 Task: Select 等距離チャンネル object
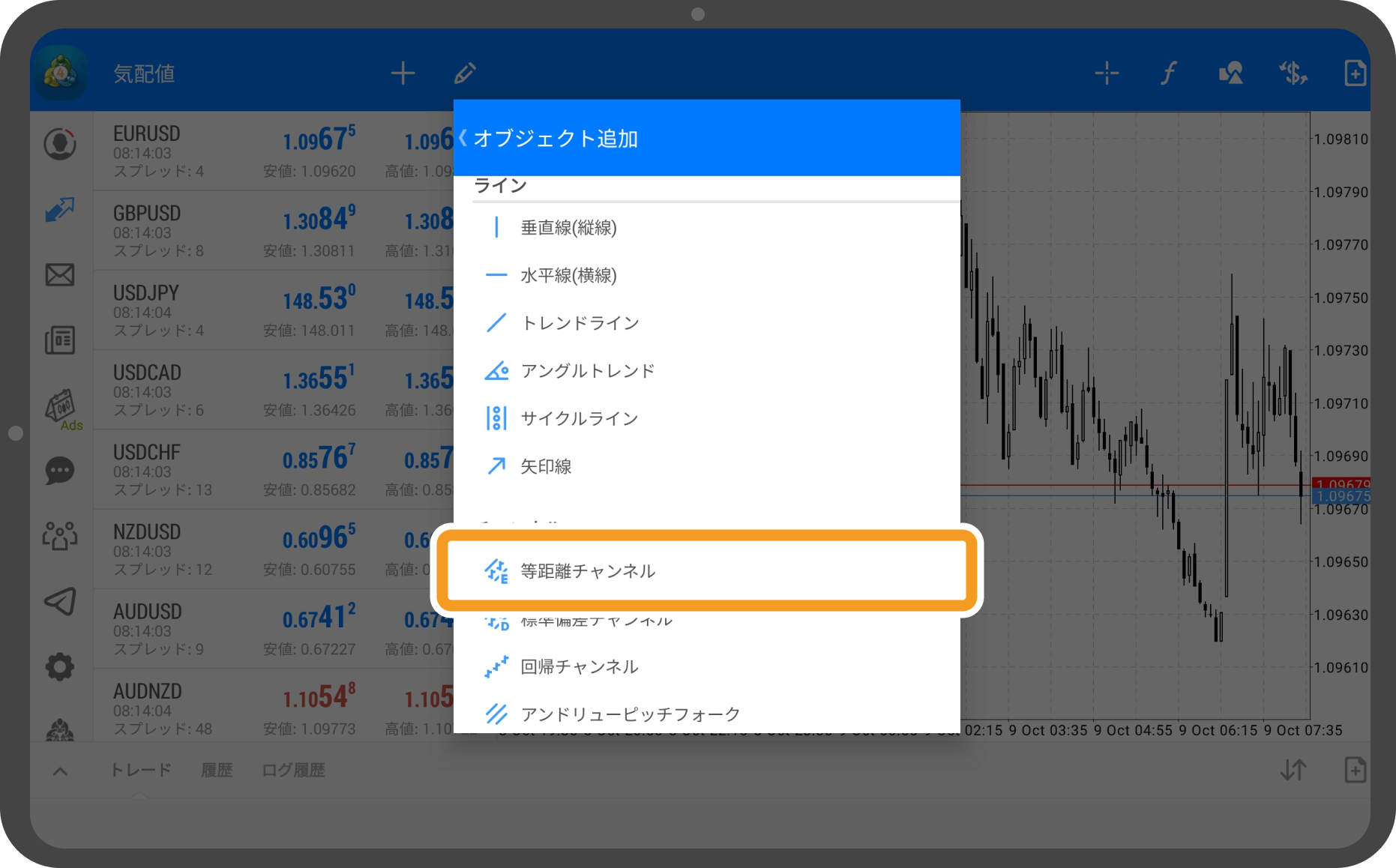[707, 571]
